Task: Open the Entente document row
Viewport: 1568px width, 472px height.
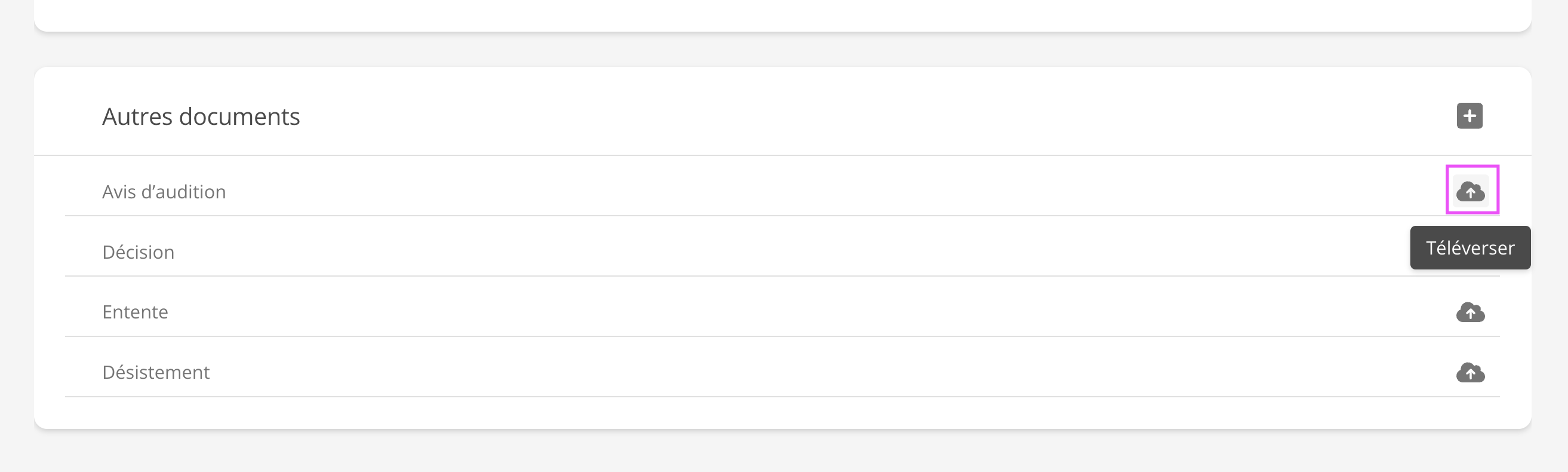Action: (730, 312)
